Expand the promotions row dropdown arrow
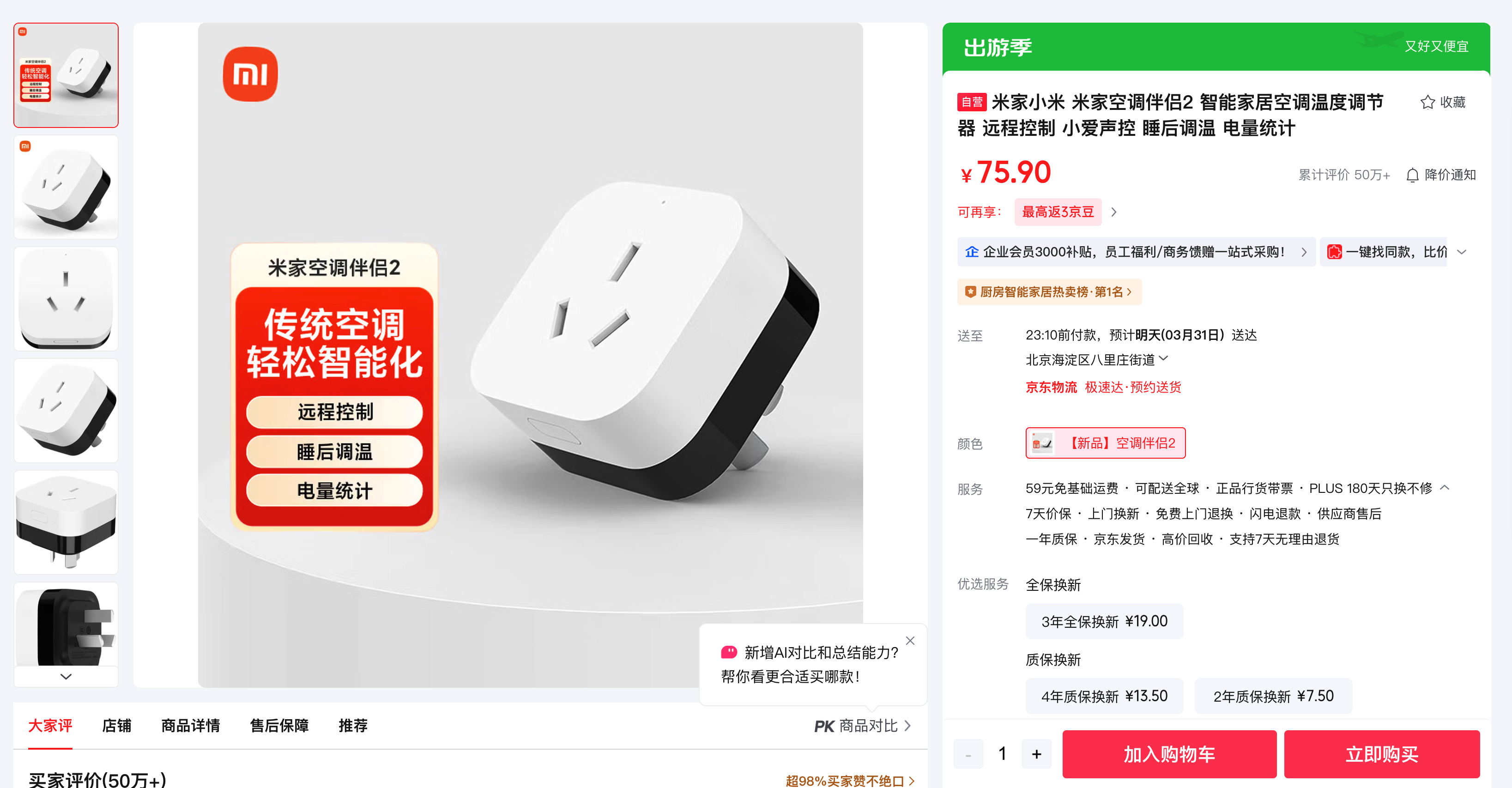 pyautogui.click(x=1462, y=252)
